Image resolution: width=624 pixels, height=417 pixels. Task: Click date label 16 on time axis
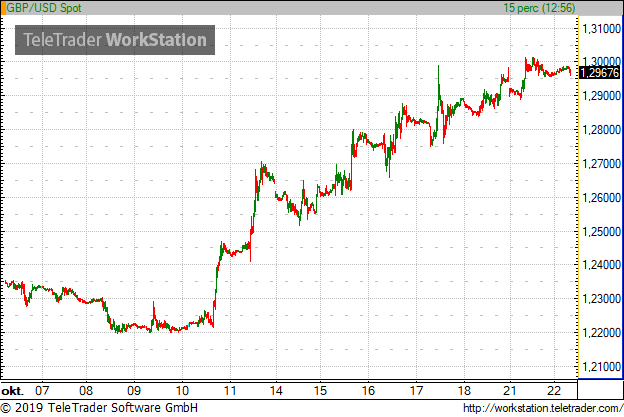tap(368, 390)
